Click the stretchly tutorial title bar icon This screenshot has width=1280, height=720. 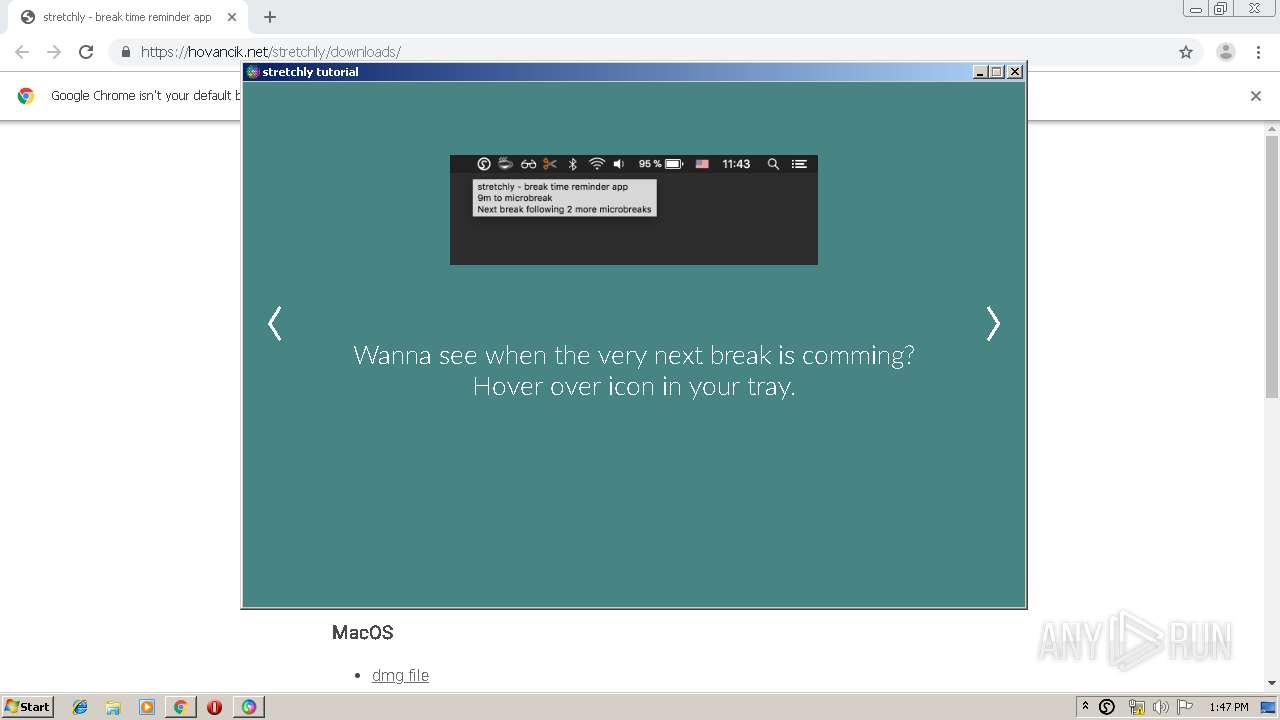pyautogui.click(x=253, y=72)
